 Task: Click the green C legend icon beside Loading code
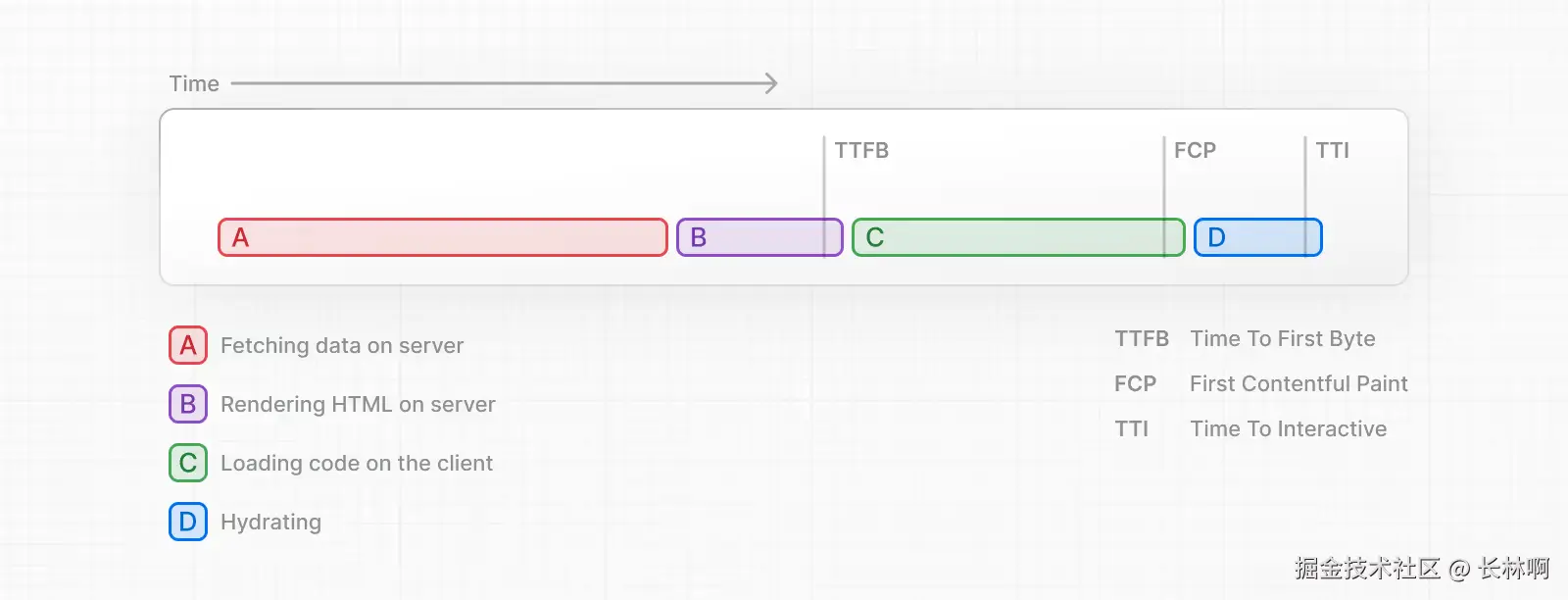188,463
